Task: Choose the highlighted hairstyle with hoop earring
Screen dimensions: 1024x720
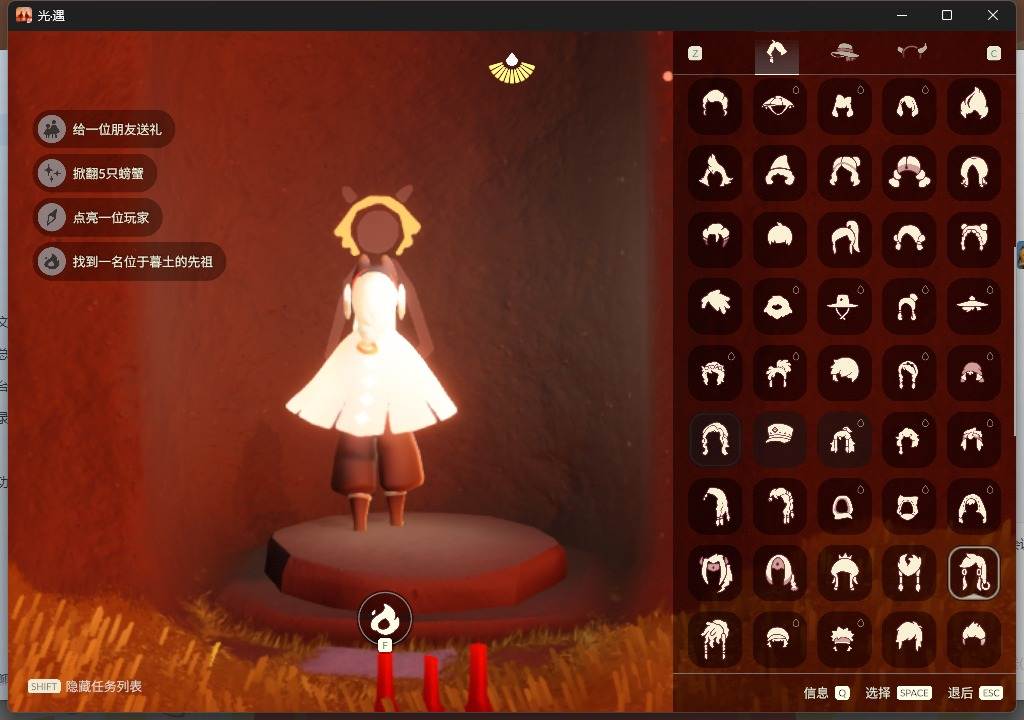Action: pos(973,572)
